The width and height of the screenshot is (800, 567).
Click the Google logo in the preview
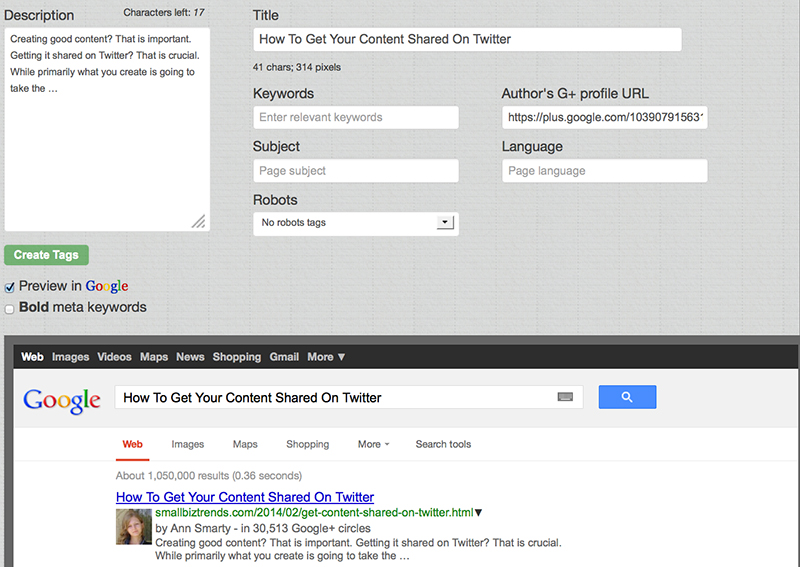[62, 401]
